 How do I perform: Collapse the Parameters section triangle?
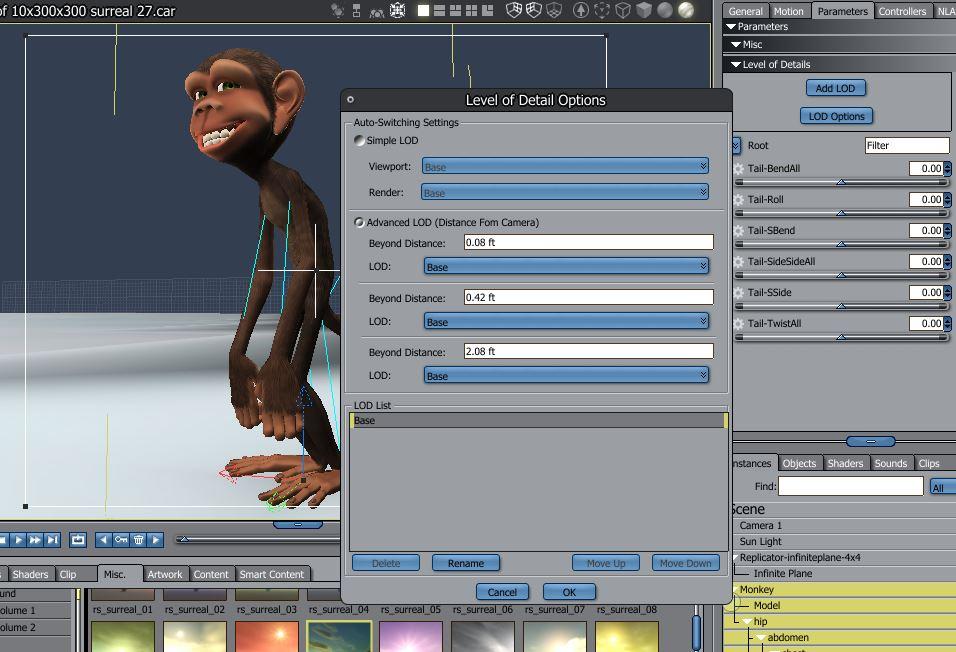pos(731,27)
